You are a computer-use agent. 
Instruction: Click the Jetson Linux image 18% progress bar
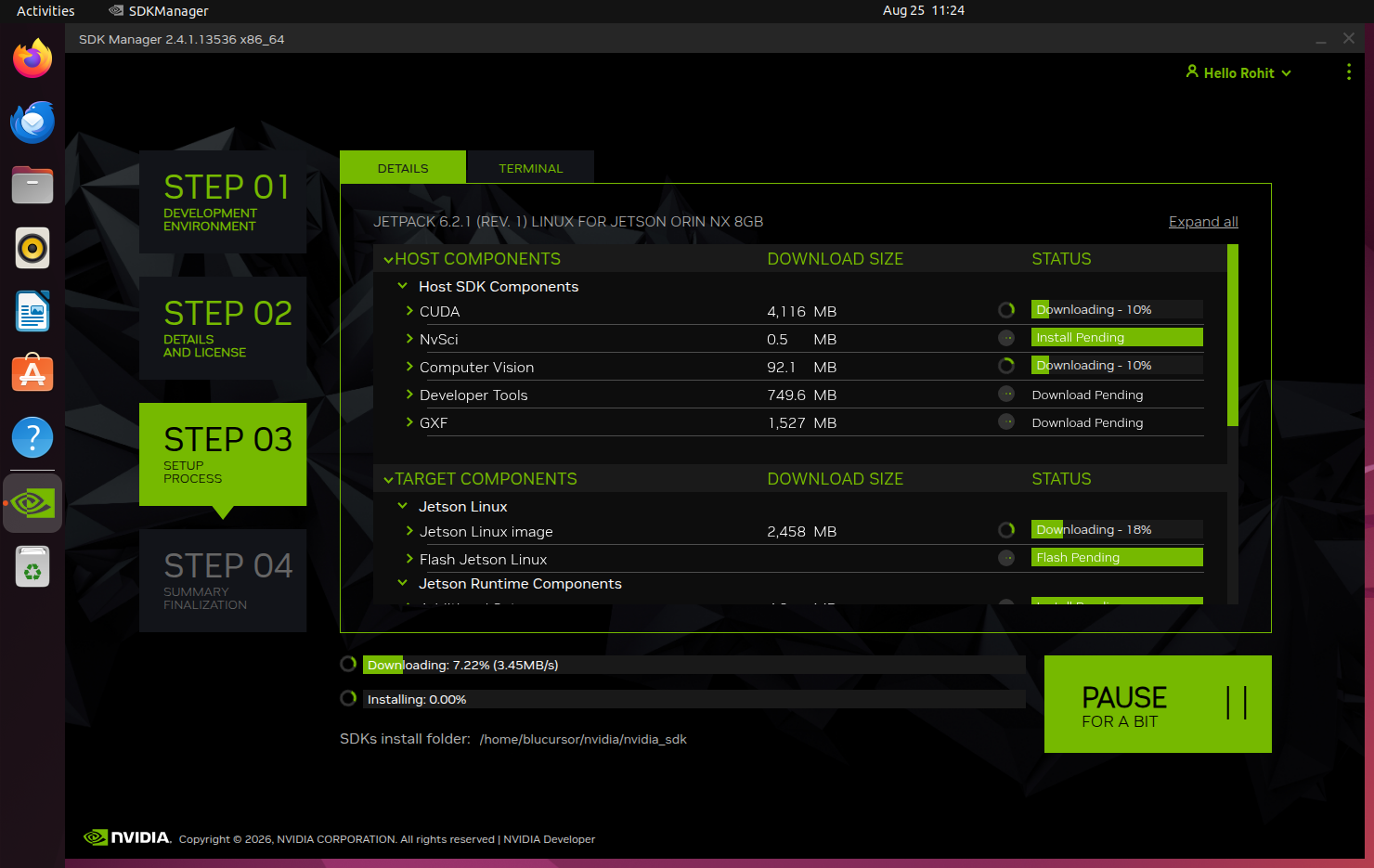coord(1117,530)
